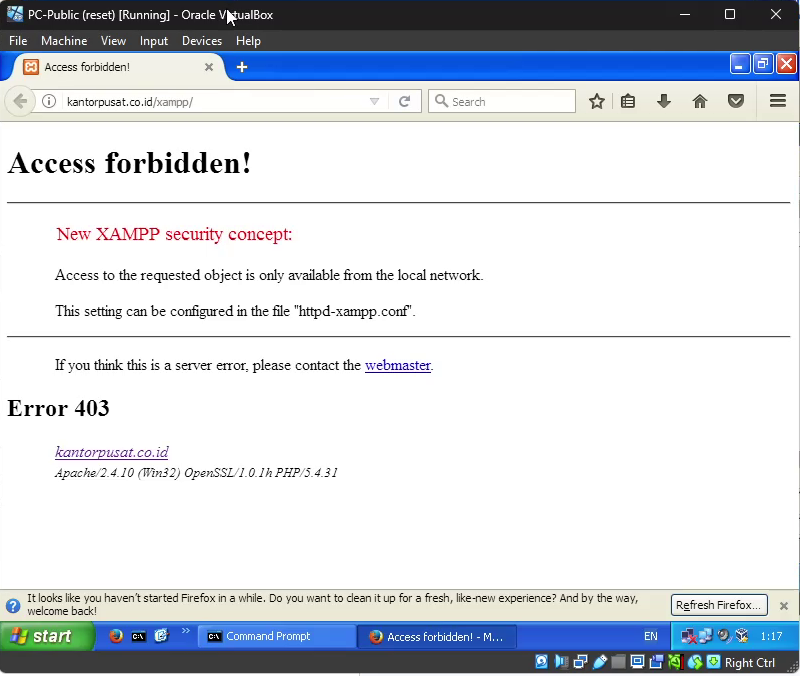Click the disconnected network tray icon
Image resolution: width=800 pixels, height=676 pixels.
coord(689,636)
